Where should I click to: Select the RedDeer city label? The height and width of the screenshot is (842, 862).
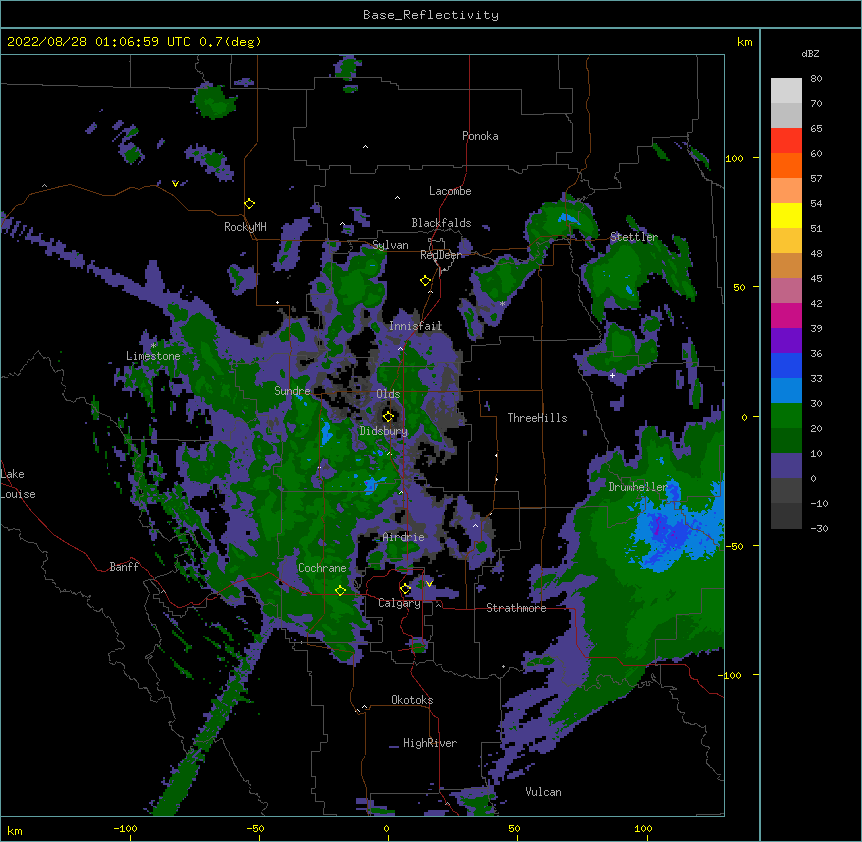pos(441,255)
